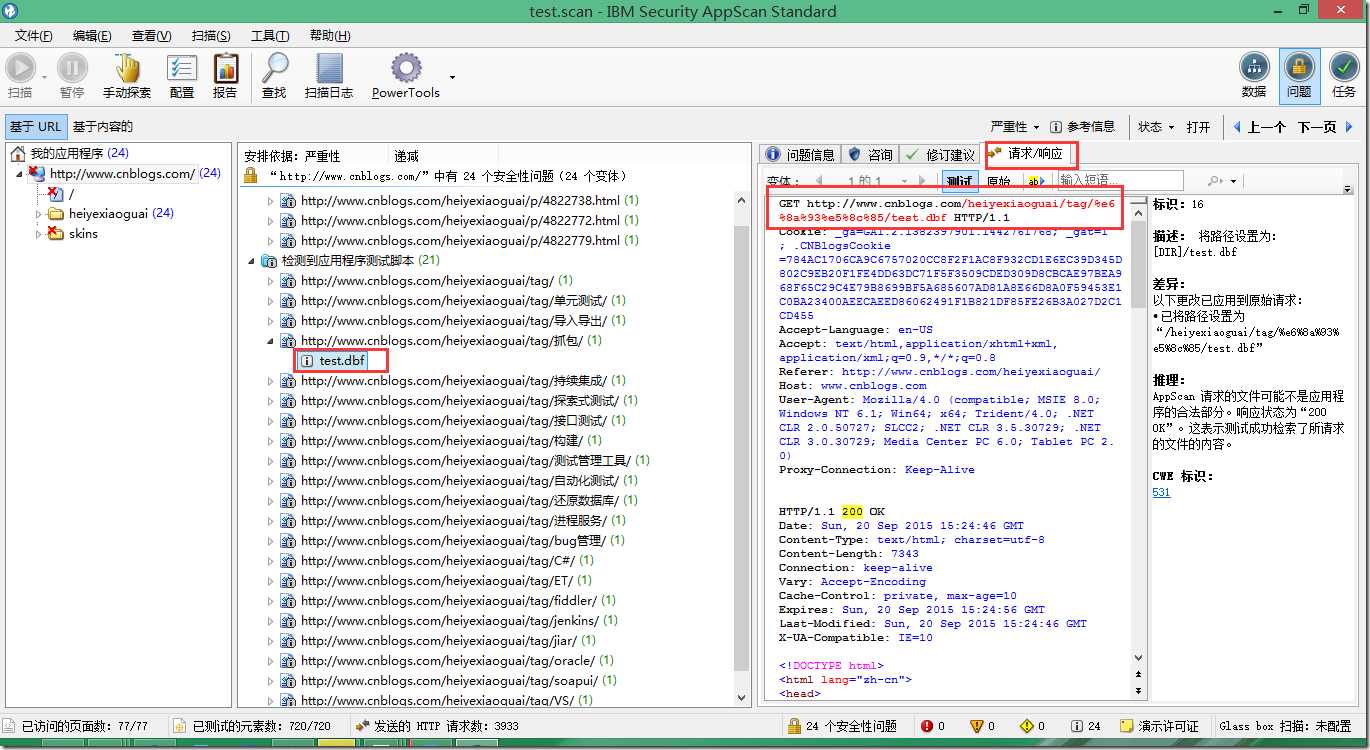
Task: Collapse the tag/抓包/ issue node
Action: tap(269, 341)
